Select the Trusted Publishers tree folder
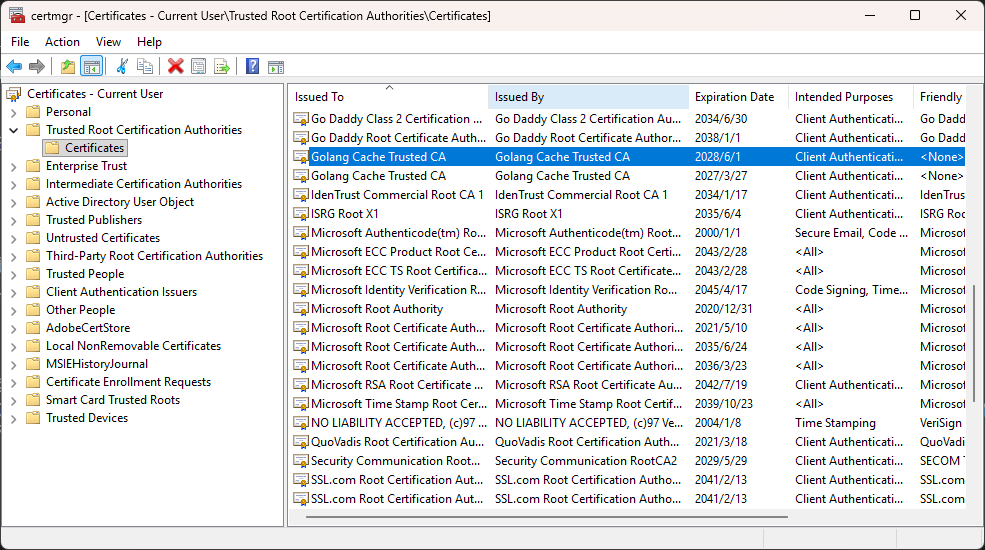 (94, 220)
